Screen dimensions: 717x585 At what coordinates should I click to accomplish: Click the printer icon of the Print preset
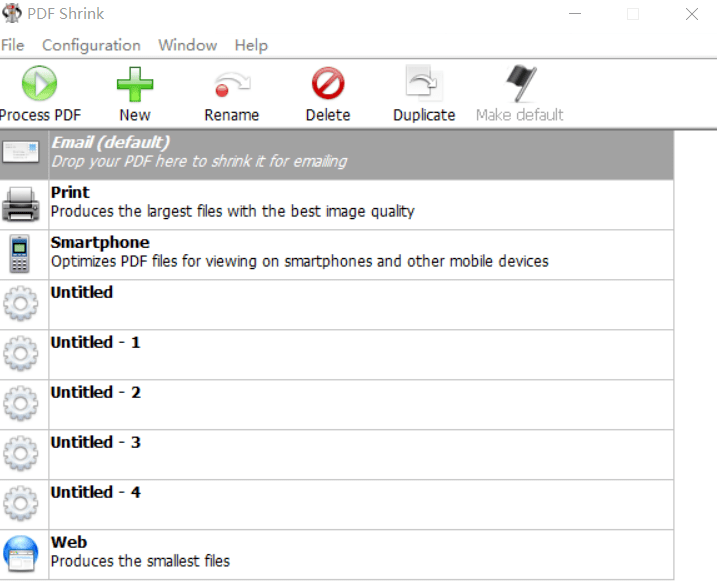coord(21,204)
